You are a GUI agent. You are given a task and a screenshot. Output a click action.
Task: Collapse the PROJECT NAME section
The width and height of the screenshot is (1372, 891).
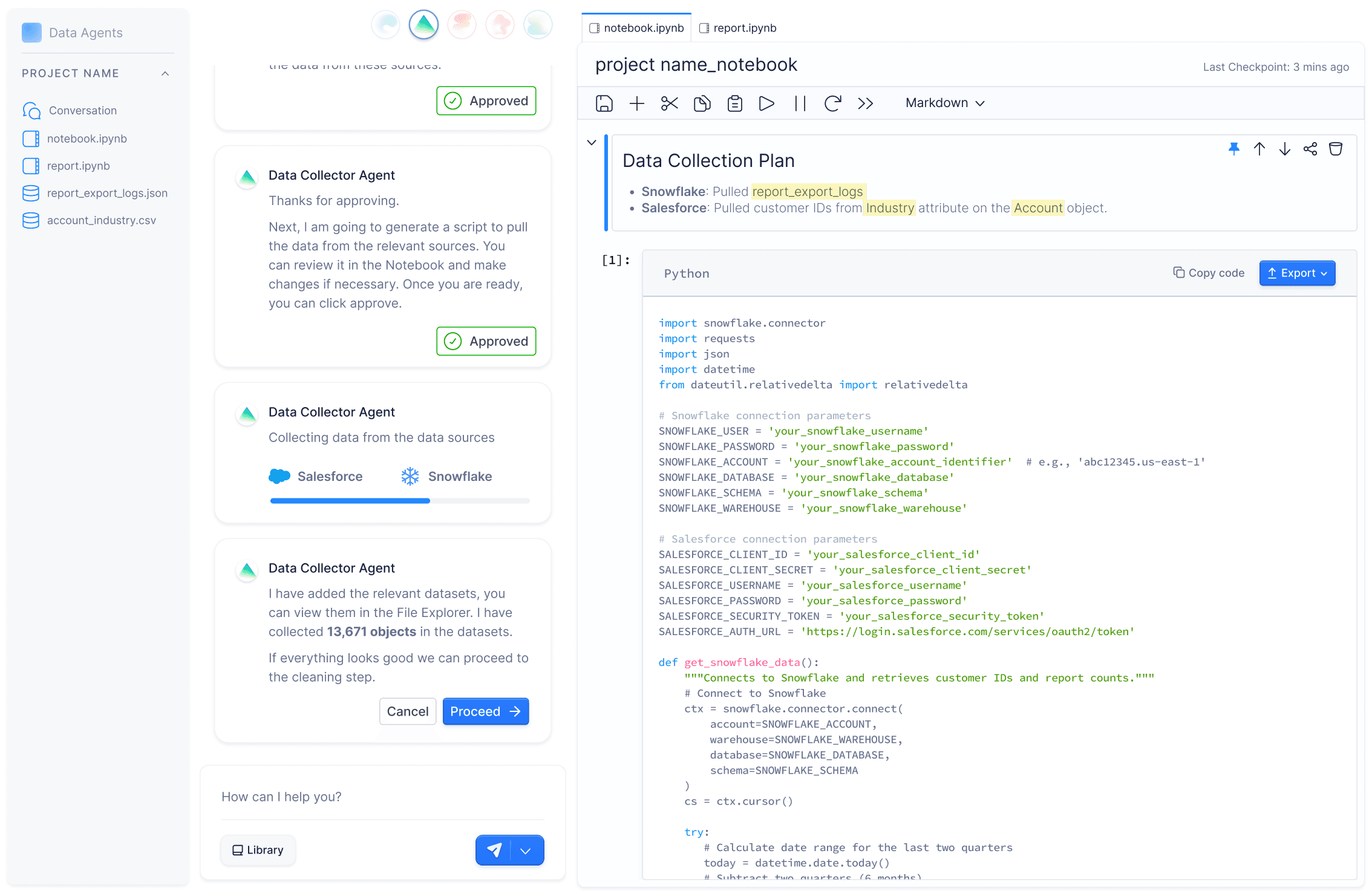coord(165,73)
